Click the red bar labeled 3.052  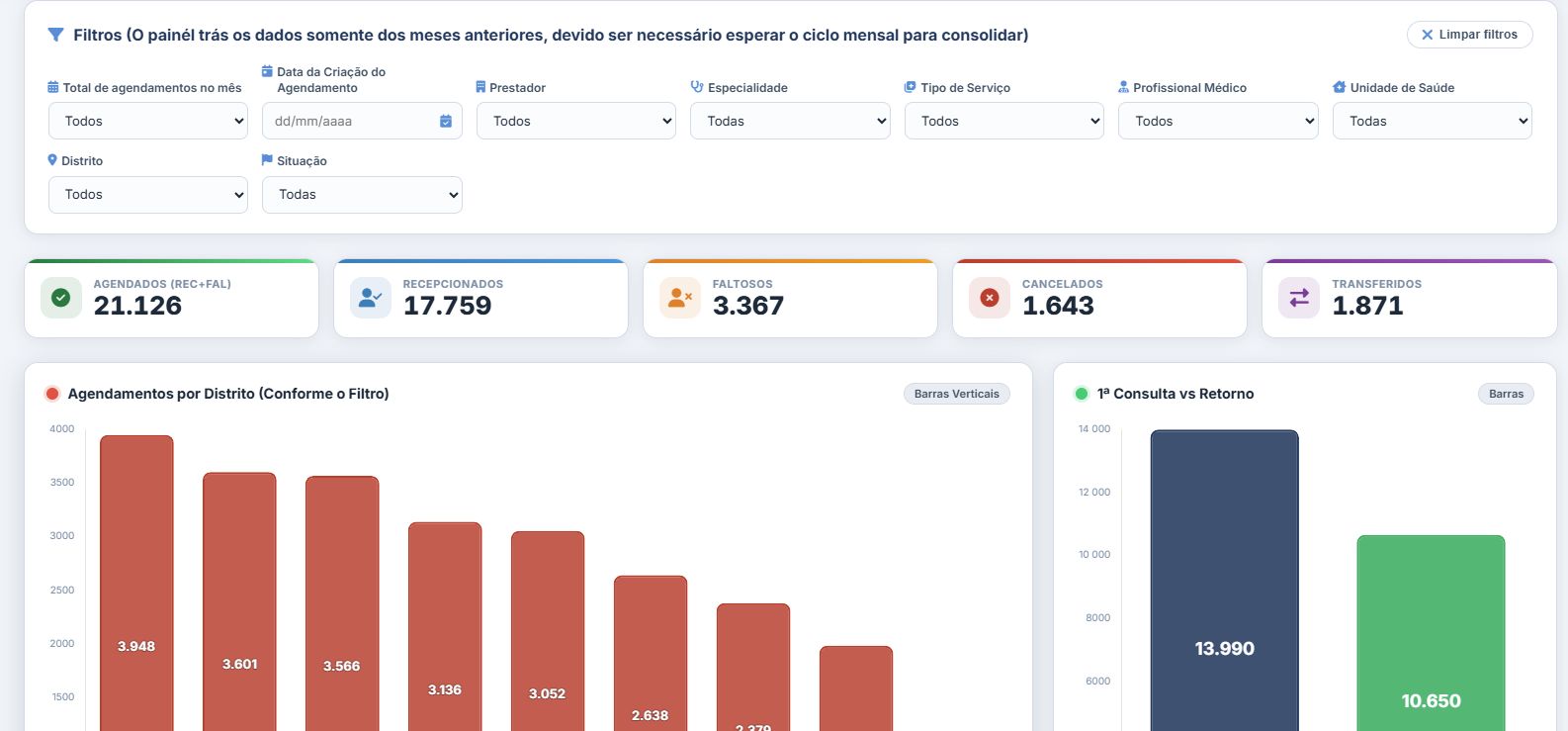click(x=548, y=631)
